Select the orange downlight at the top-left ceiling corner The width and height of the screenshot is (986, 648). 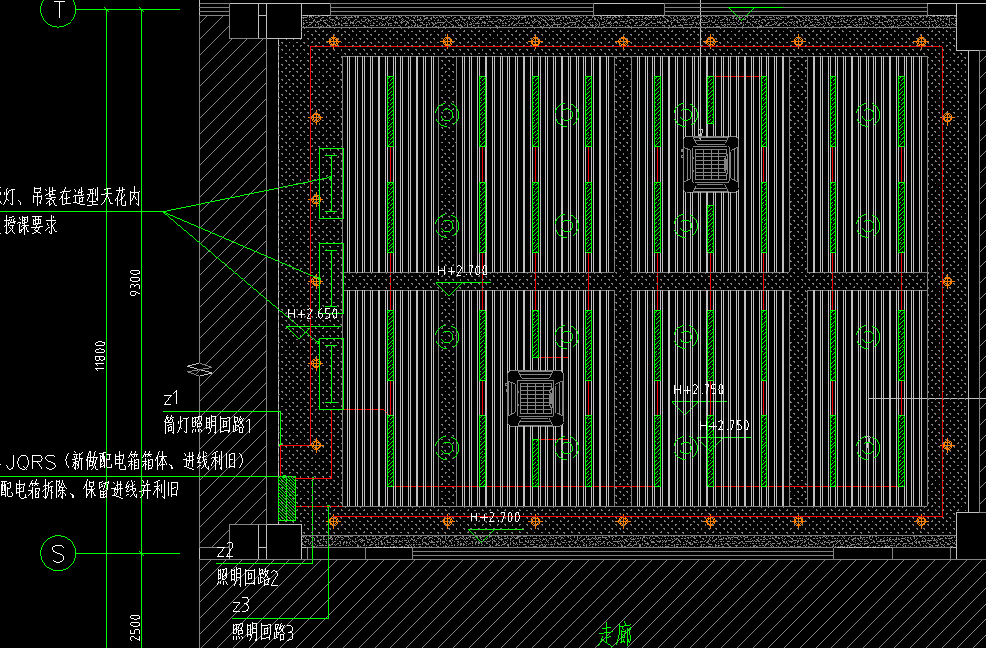pyautogui.click(x=333, y=42)
